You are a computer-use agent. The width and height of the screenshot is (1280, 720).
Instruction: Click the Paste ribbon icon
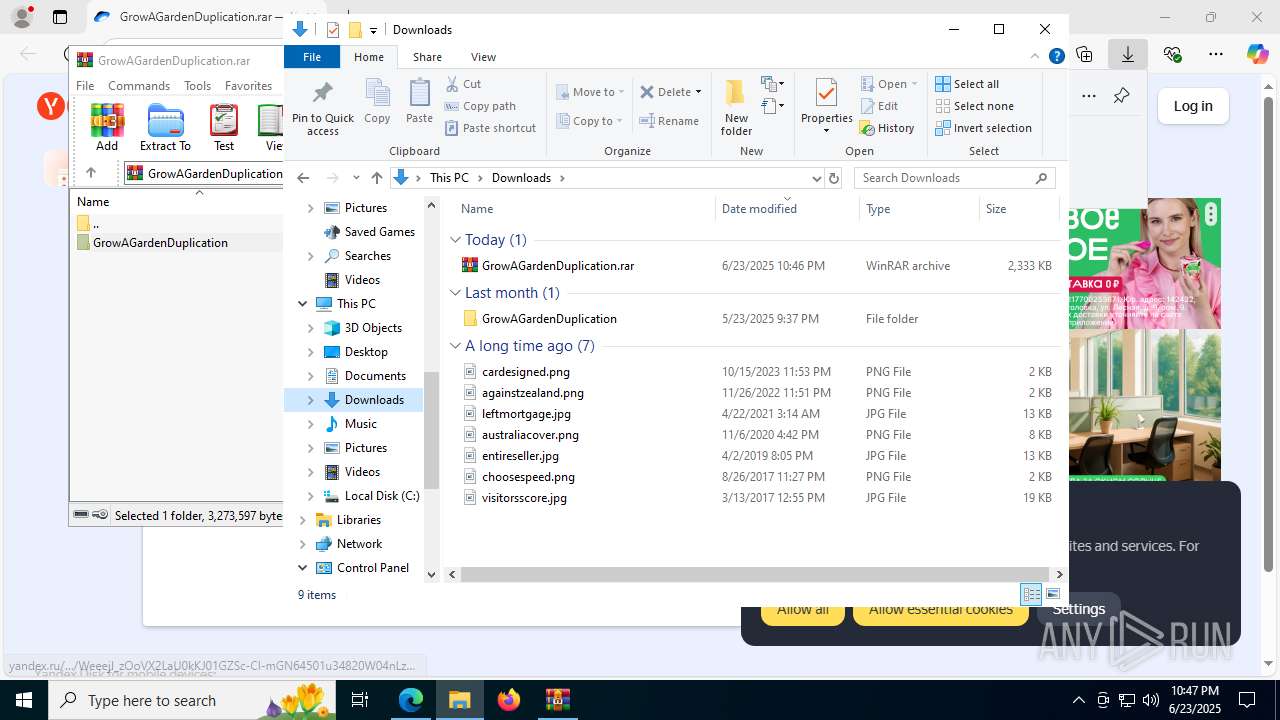point(419,95)
